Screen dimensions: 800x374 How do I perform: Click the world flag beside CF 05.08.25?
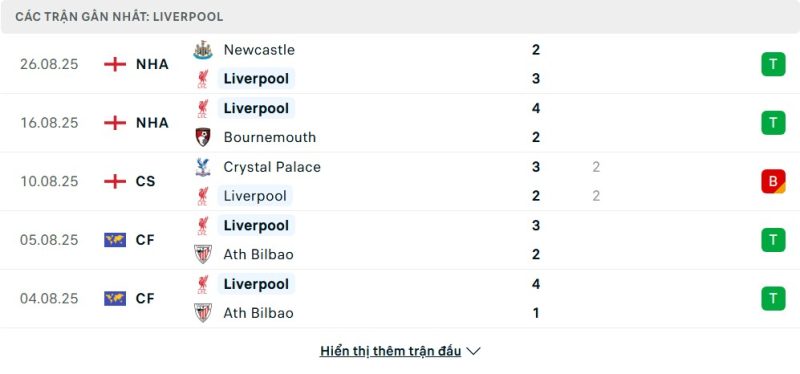click(115, 240)
